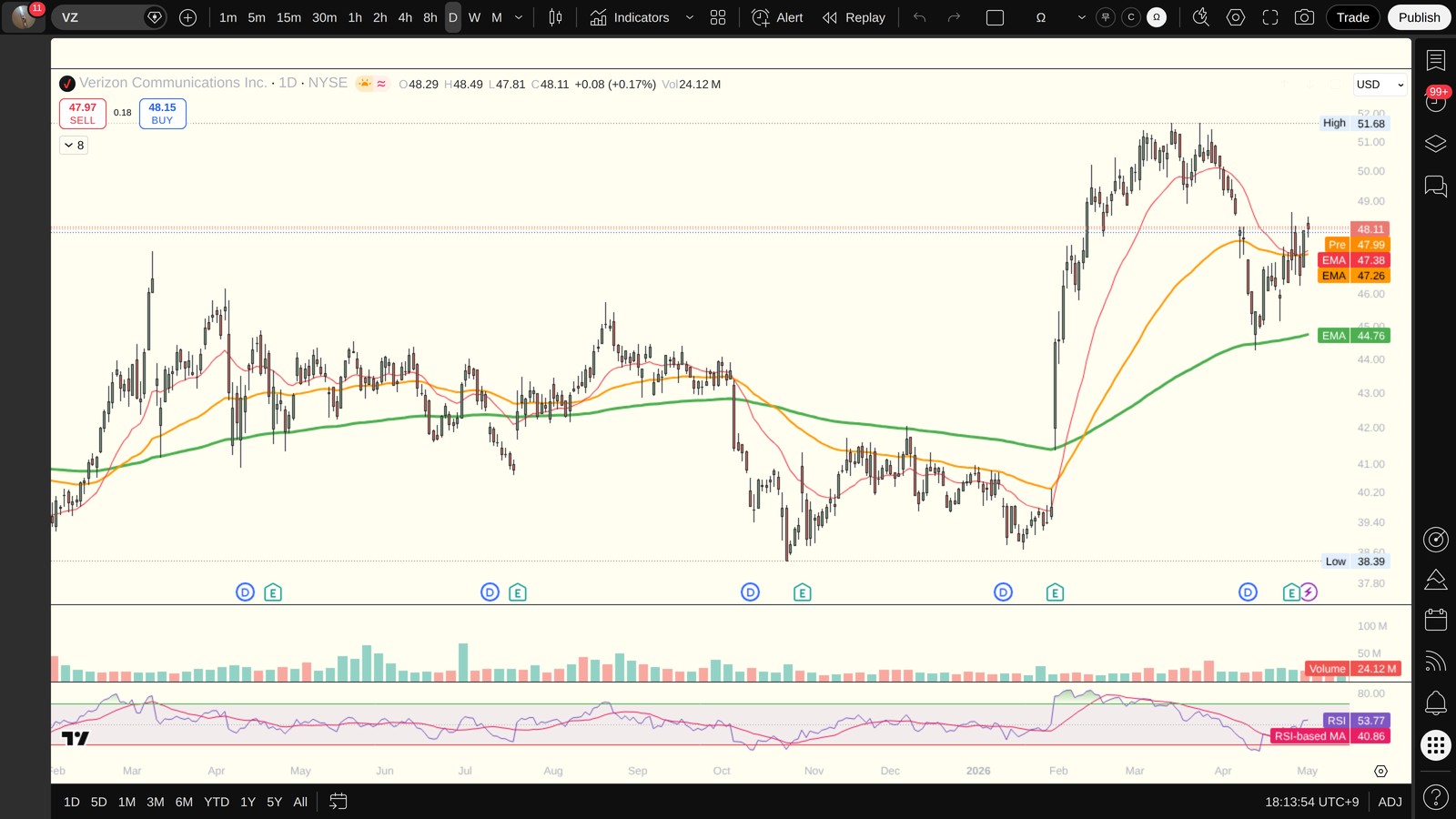The height and width of the screenshot is (819, 1456).
Task: Click the 47.97 SELL button
Action: tap(83, 114)
